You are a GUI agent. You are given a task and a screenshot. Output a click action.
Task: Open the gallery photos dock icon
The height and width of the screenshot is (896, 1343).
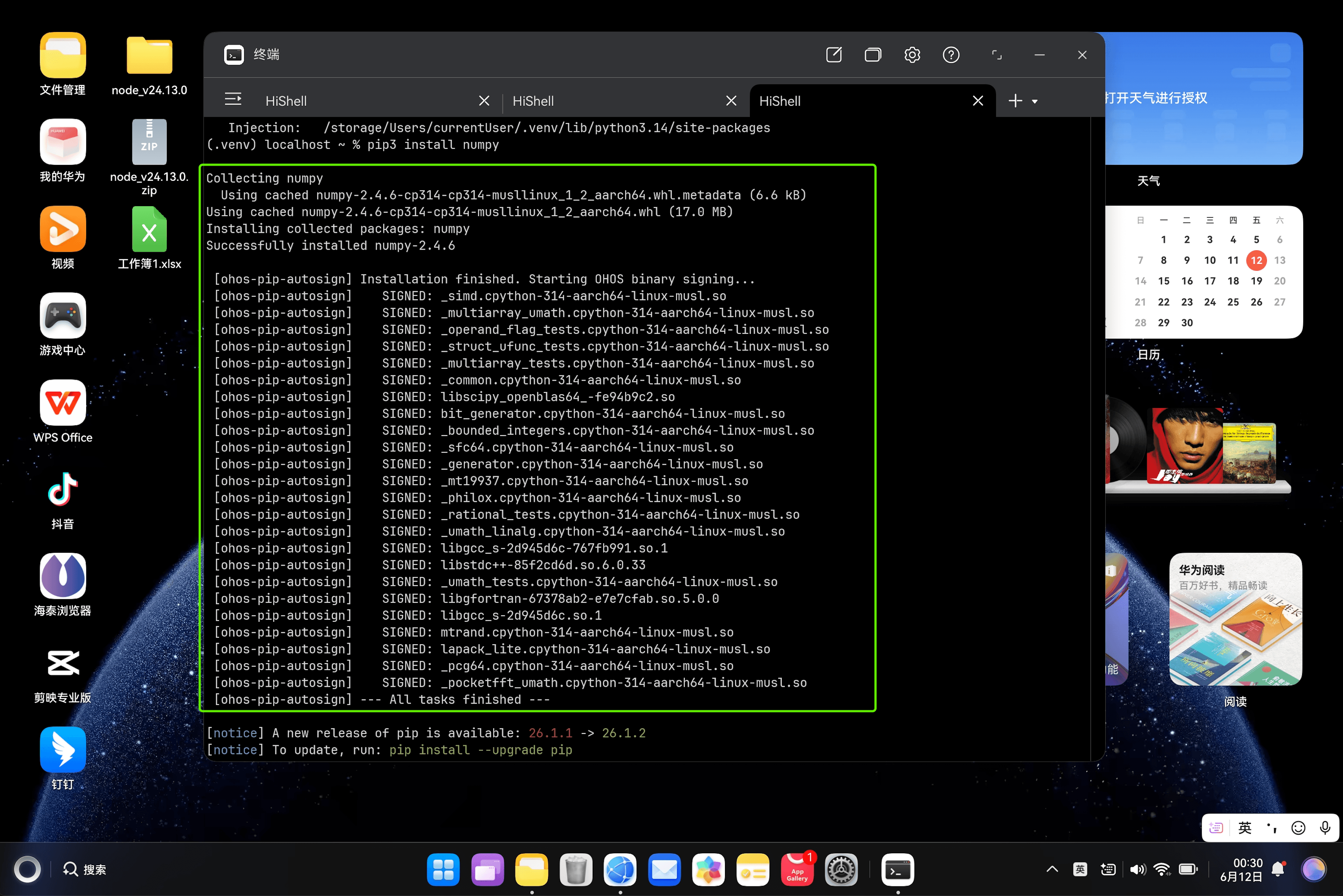(708, 869)
